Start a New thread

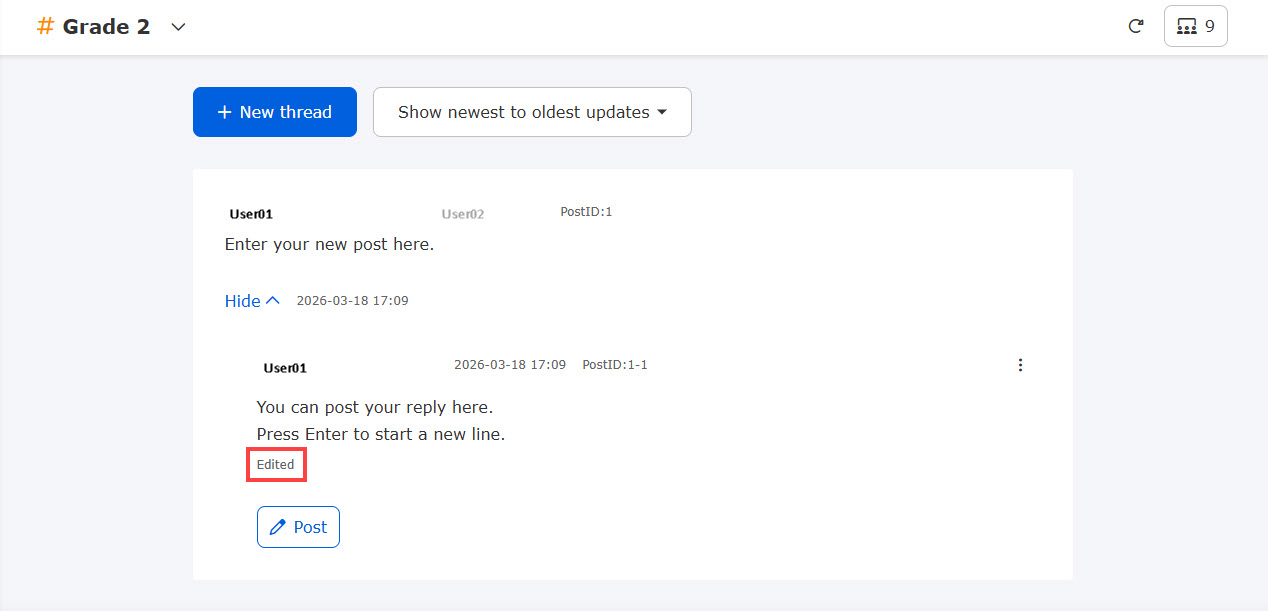point(274,112)
